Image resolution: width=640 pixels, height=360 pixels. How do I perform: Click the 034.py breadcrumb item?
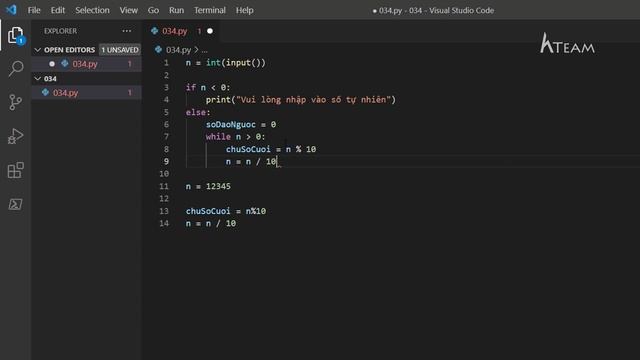click(178, 50)
